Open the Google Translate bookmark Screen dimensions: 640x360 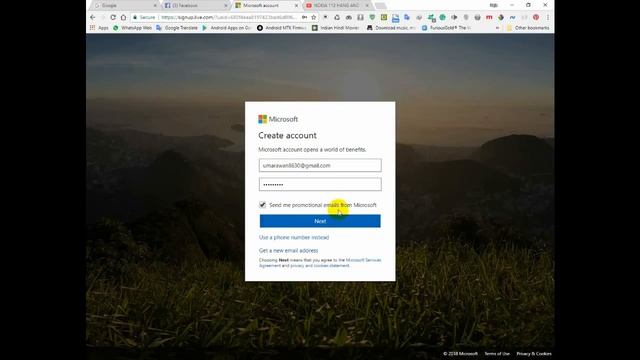[x=177, y=28]
